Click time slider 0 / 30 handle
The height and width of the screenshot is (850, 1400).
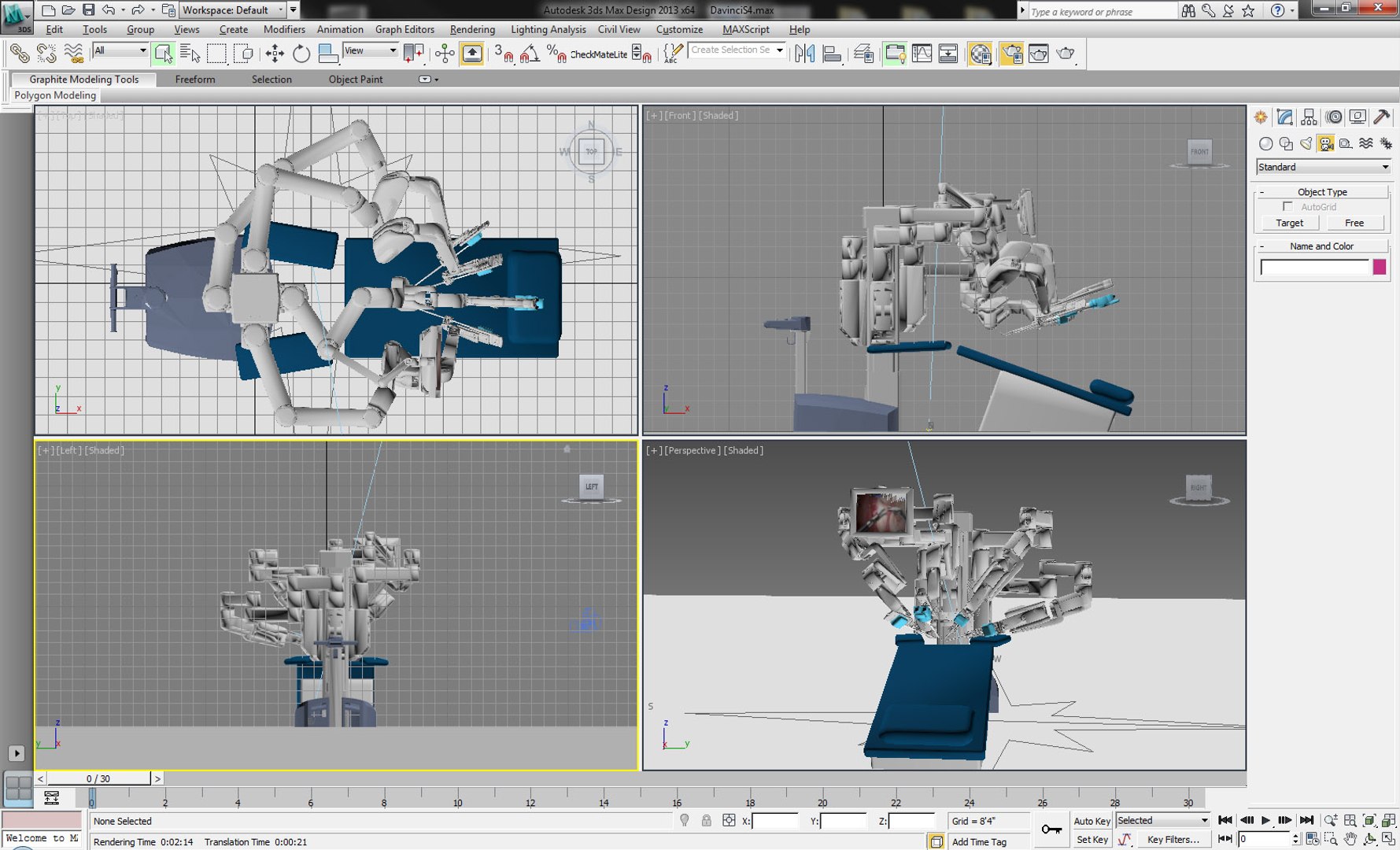click(98, 778)
